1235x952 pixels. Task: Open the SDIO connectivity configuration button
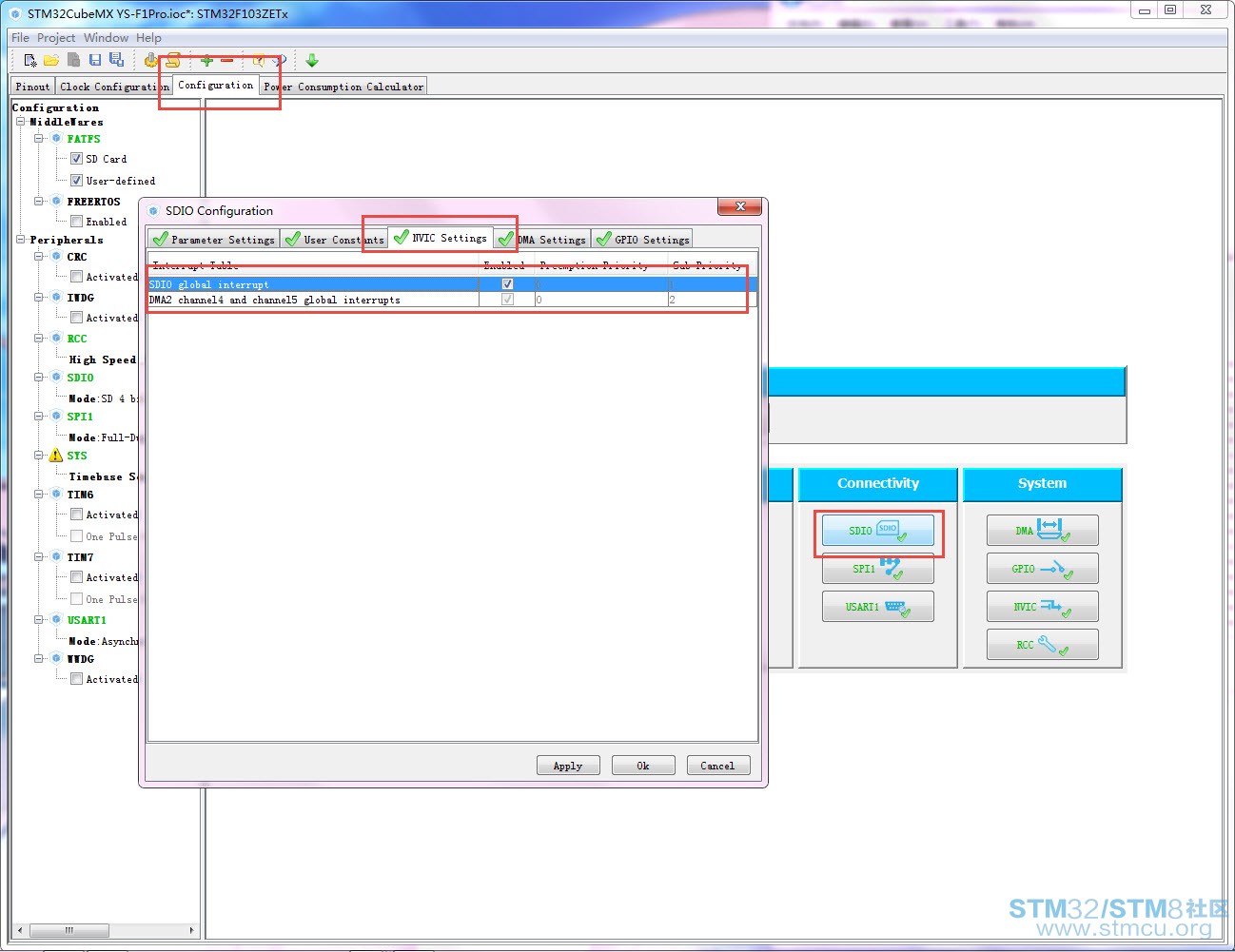(878, 531)
